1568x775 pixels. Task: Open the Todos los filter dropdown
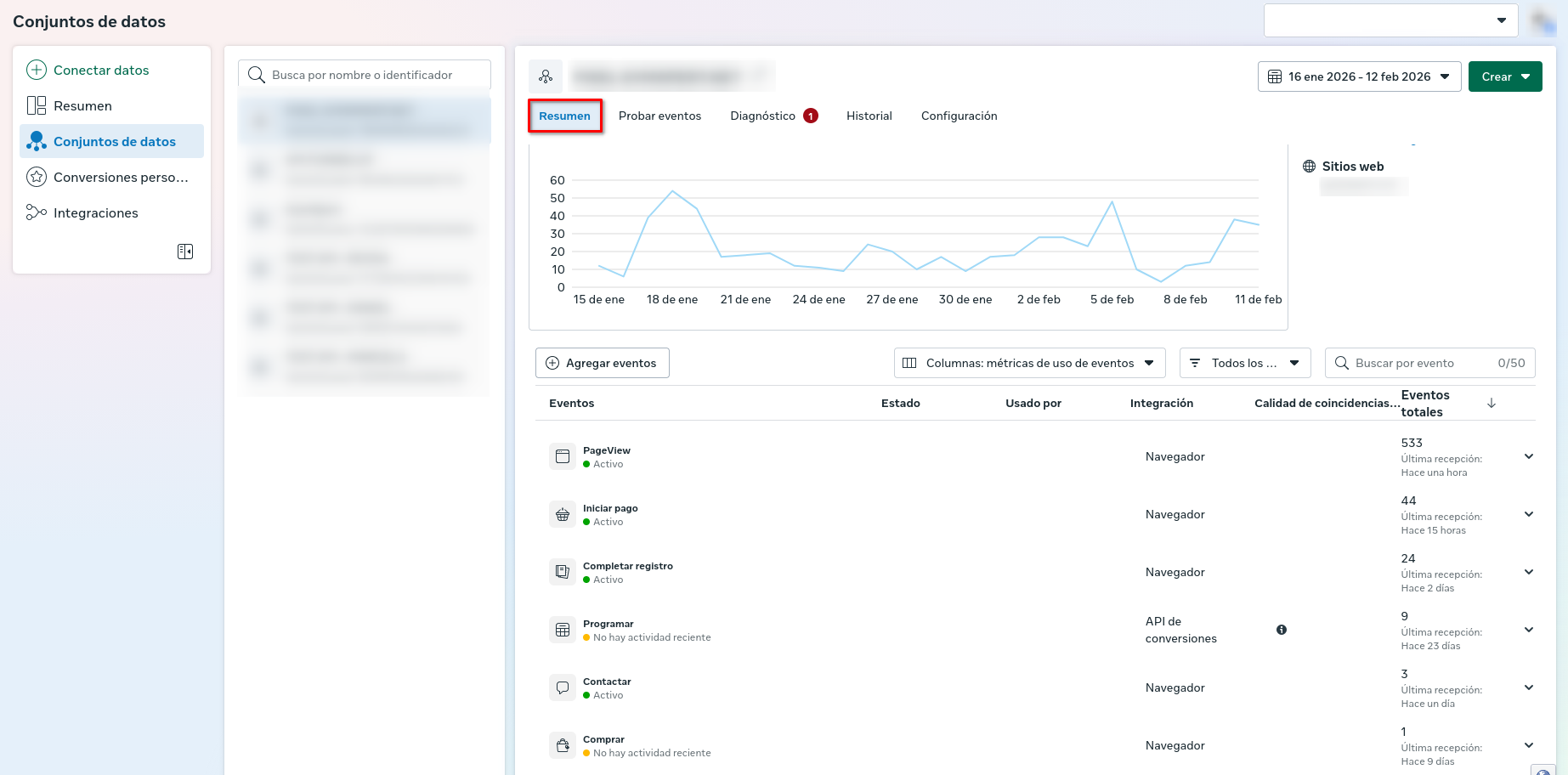coord(1245,363)
